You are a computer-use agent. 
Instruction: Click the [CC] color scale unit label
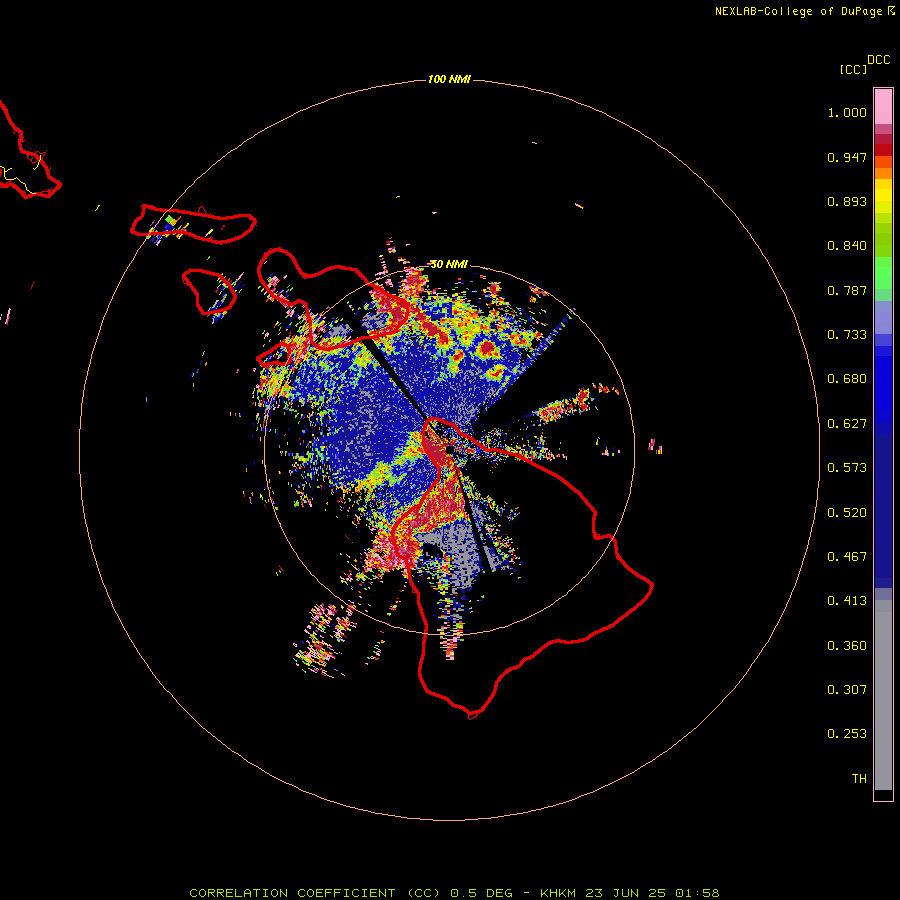[x=853, y=69]
